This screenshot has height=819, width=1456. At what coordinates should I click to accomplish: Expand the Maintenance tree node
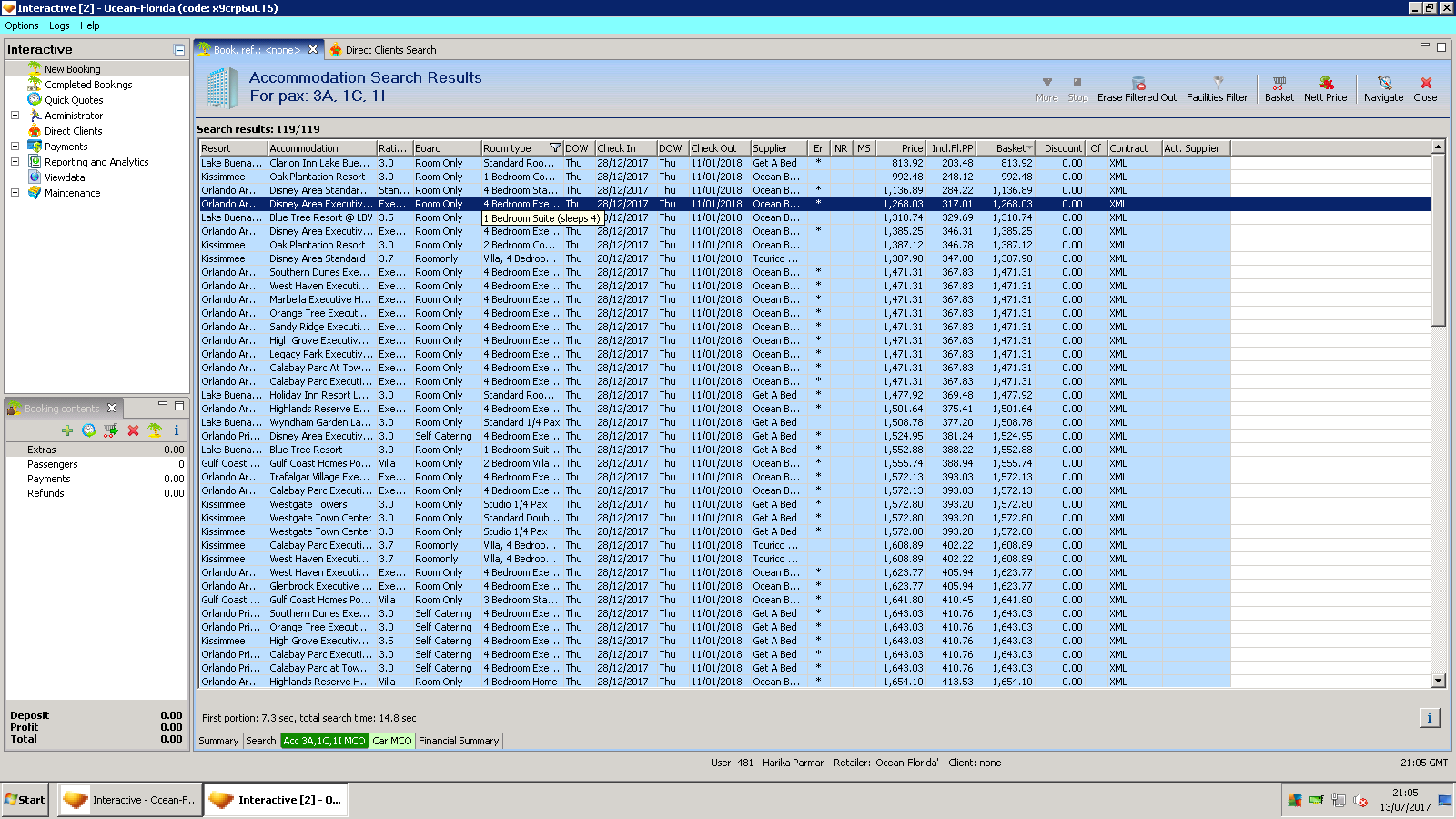(x=15, y=193)
